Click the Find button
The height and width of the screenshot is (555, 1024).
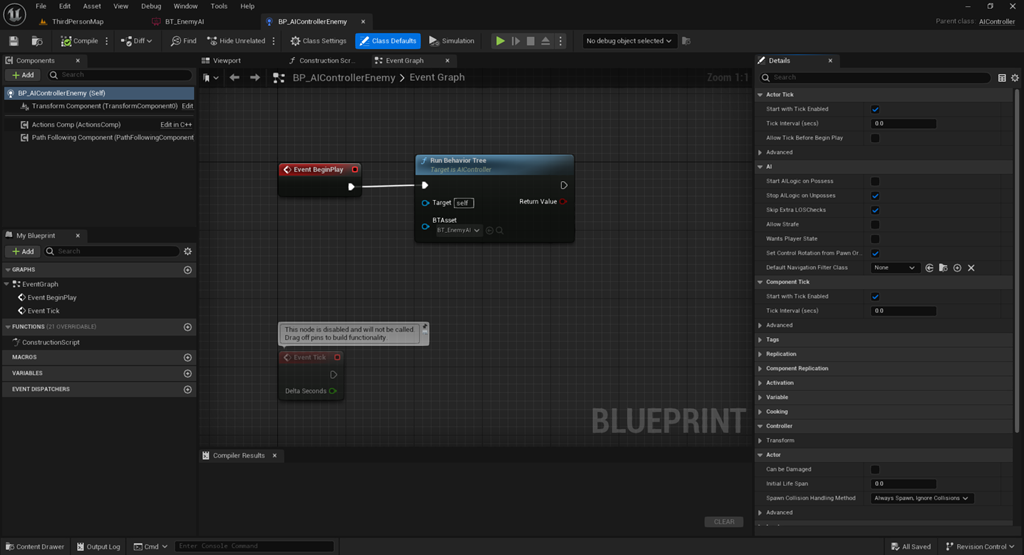(184, 41)
